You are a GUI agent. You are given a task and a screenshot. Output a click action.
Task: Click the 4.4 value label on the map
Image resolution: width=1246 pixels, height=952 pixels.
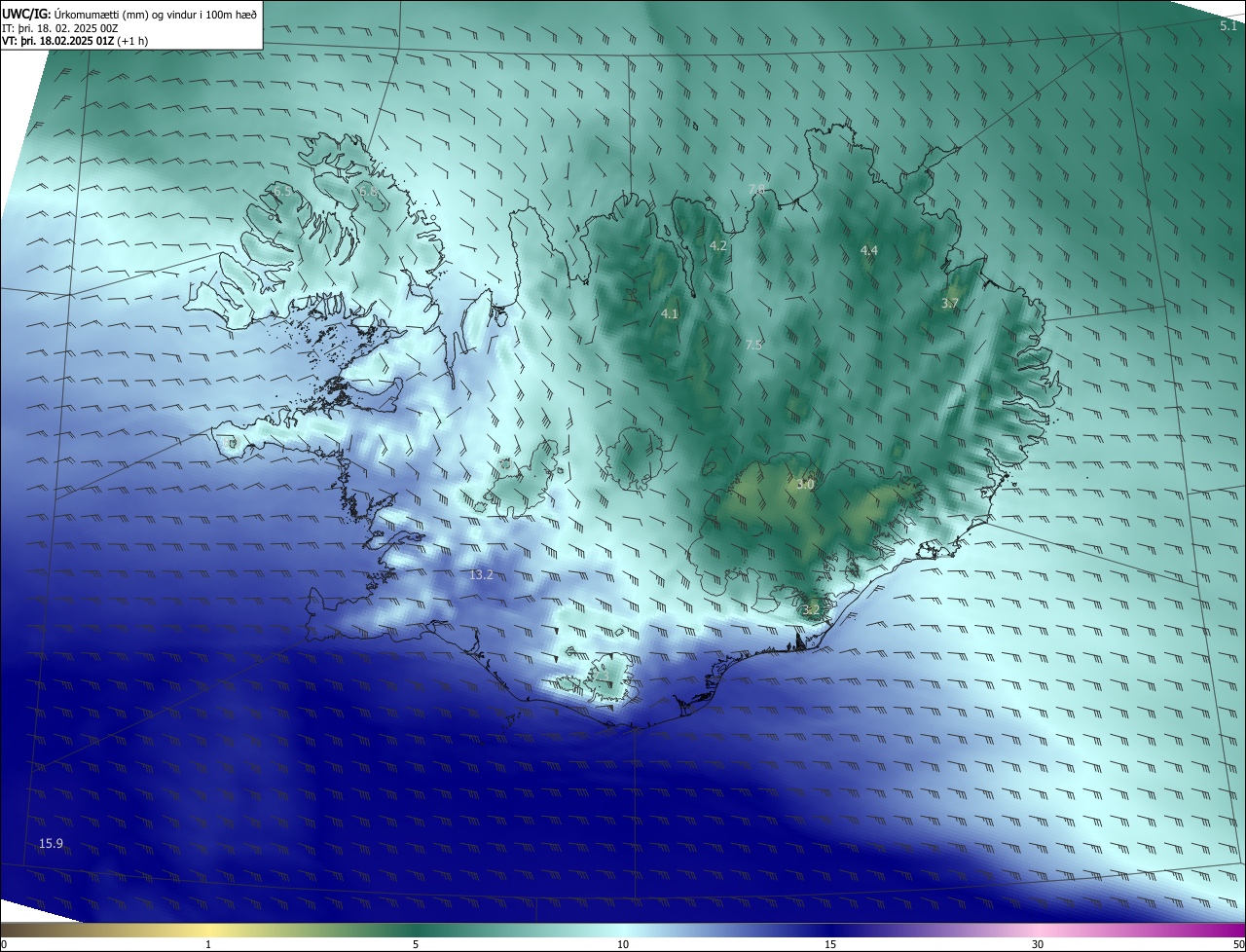869,251
